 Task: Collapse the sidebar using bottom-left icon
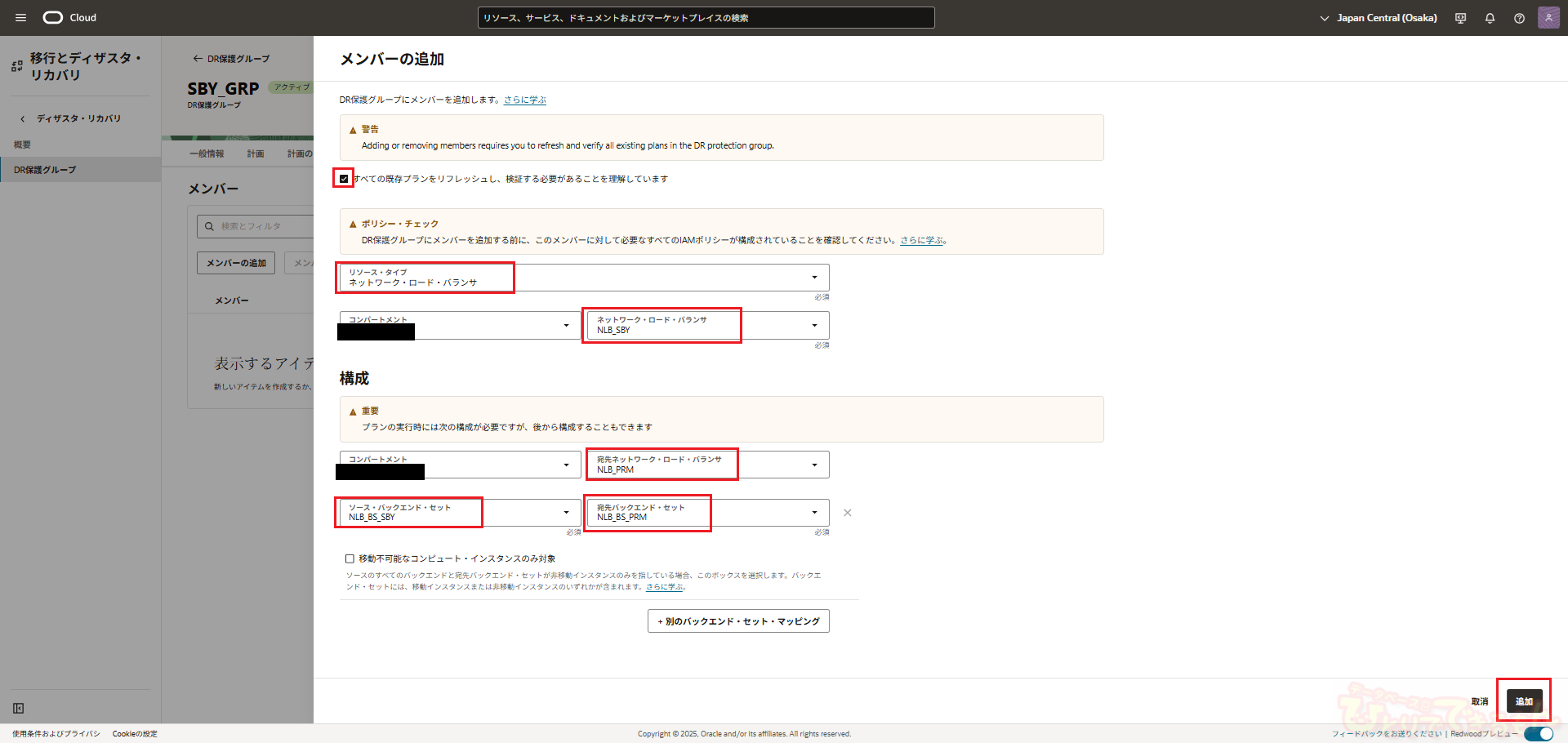[x=18, y=708]
